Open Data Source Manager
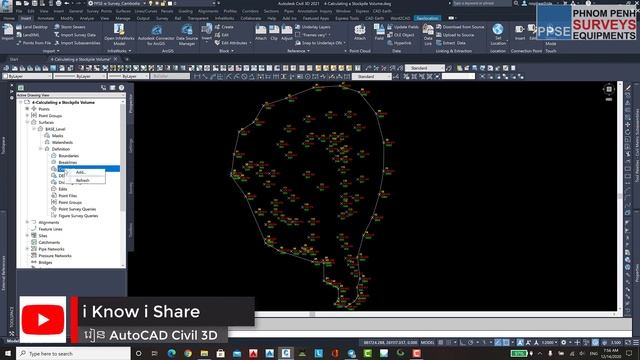Image resolution: width=640 pixels, height=360 pixels. pos(187,35)
